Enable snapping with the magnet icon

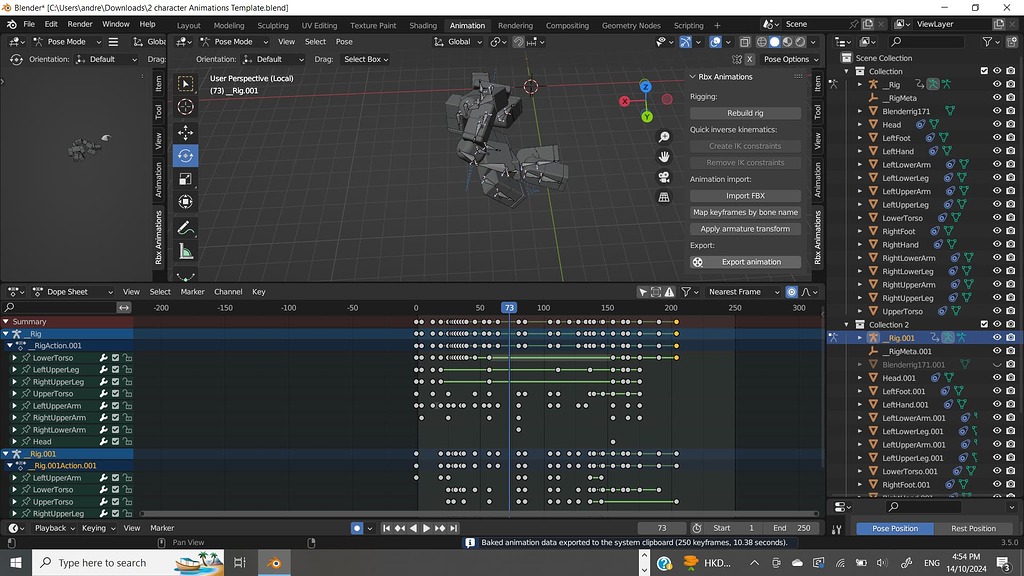(519, 41)
